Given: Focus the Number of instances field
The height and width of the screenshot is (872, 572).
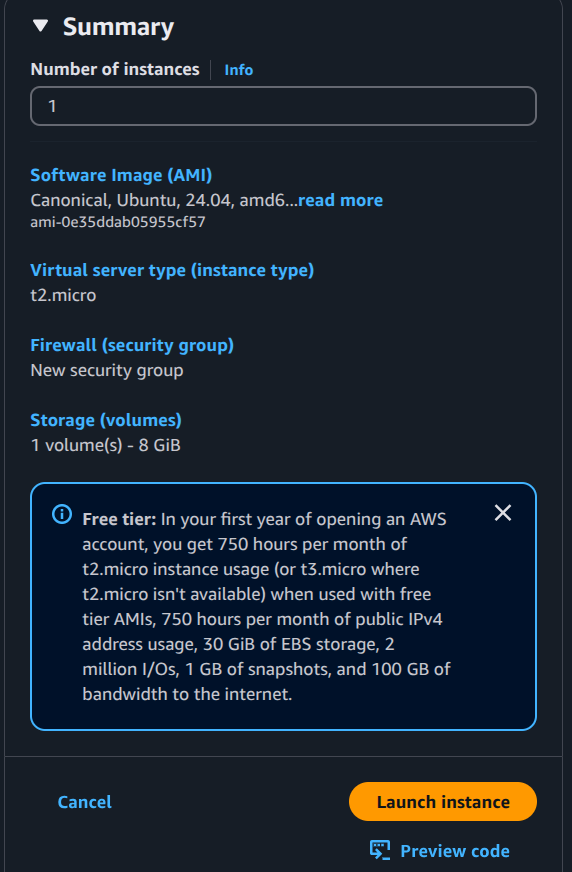Looking at the screenshot, I should [x=283, y=106].
